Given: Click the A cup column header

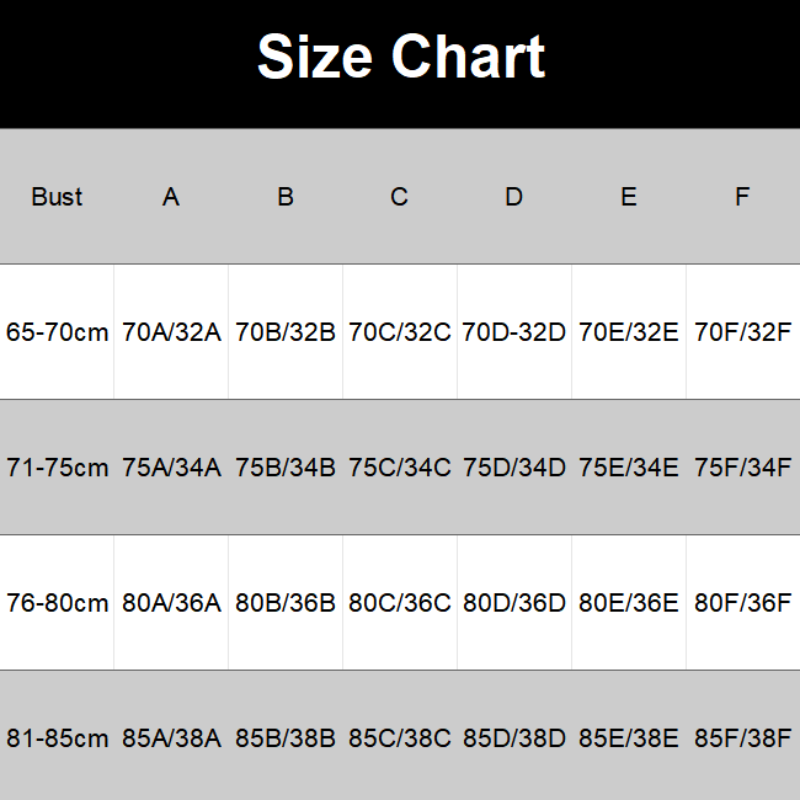Looking at the screenshot, I should (x=171, y=197).
